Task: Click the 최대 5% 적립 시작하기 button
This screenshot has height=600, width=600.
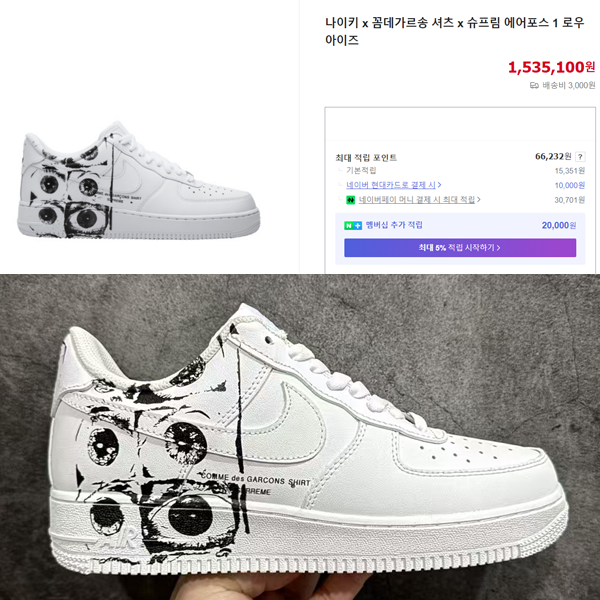Action: click(460, 248)
